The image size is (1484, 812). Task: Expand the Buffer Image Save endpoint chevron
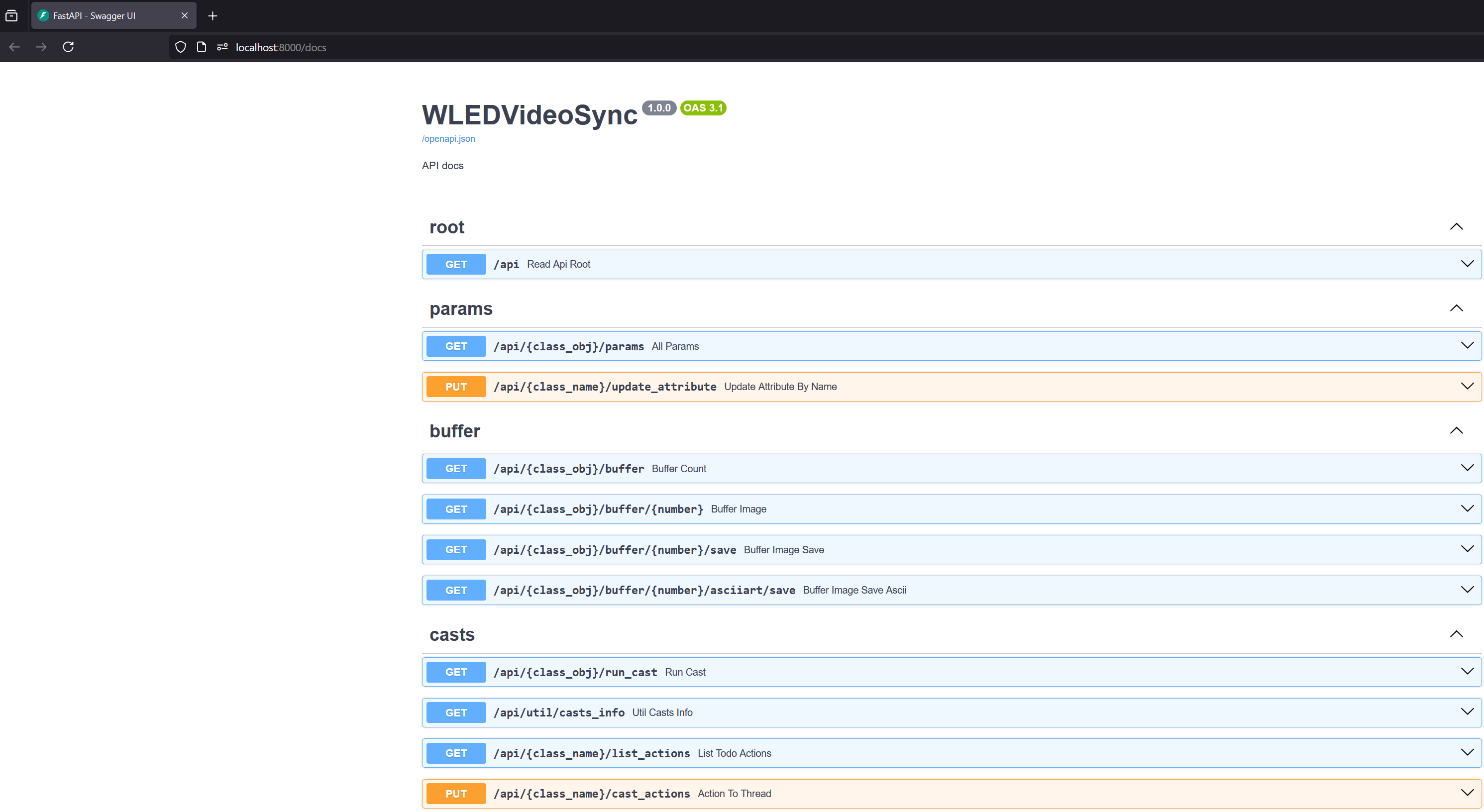pyautogui.click(x=1467, y=549)
